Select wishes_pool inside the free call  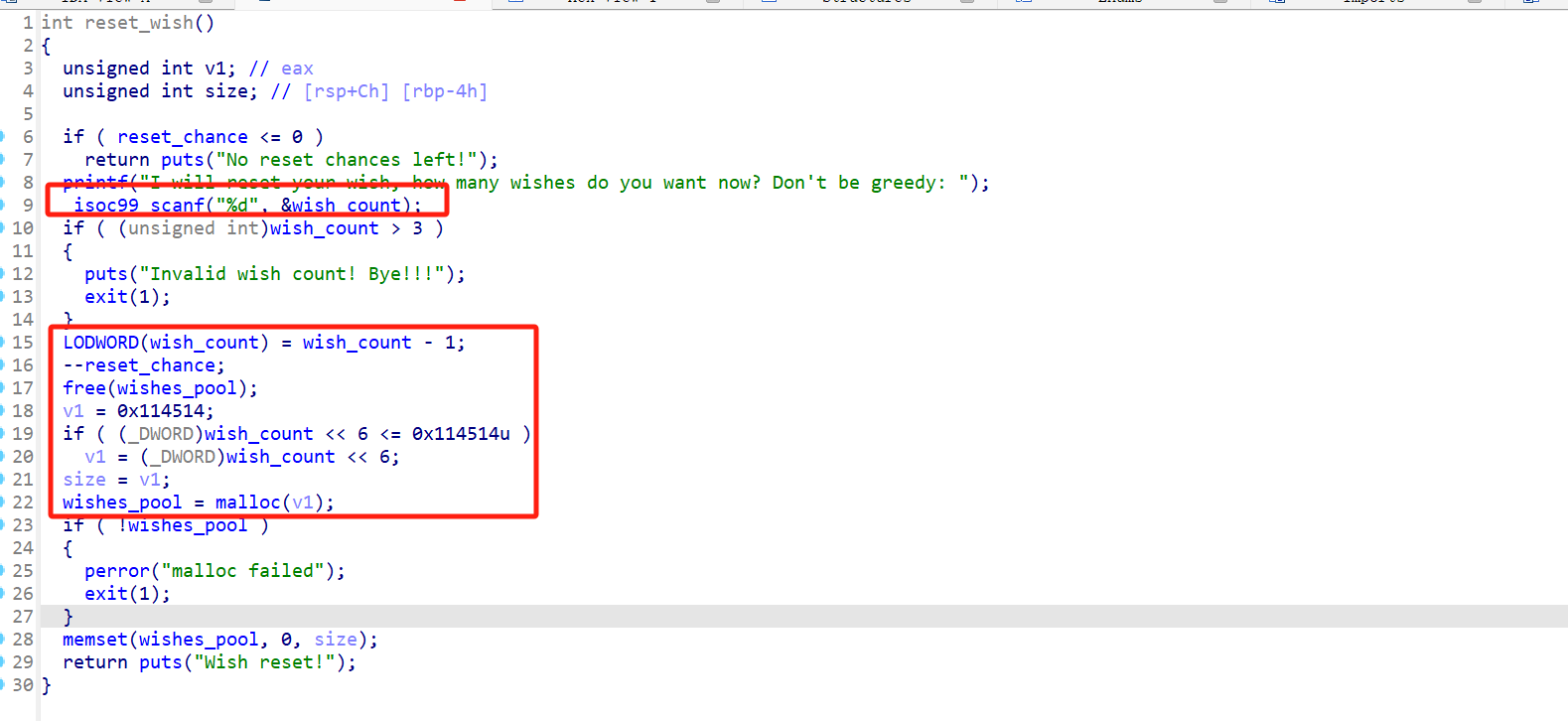point(177,388)
